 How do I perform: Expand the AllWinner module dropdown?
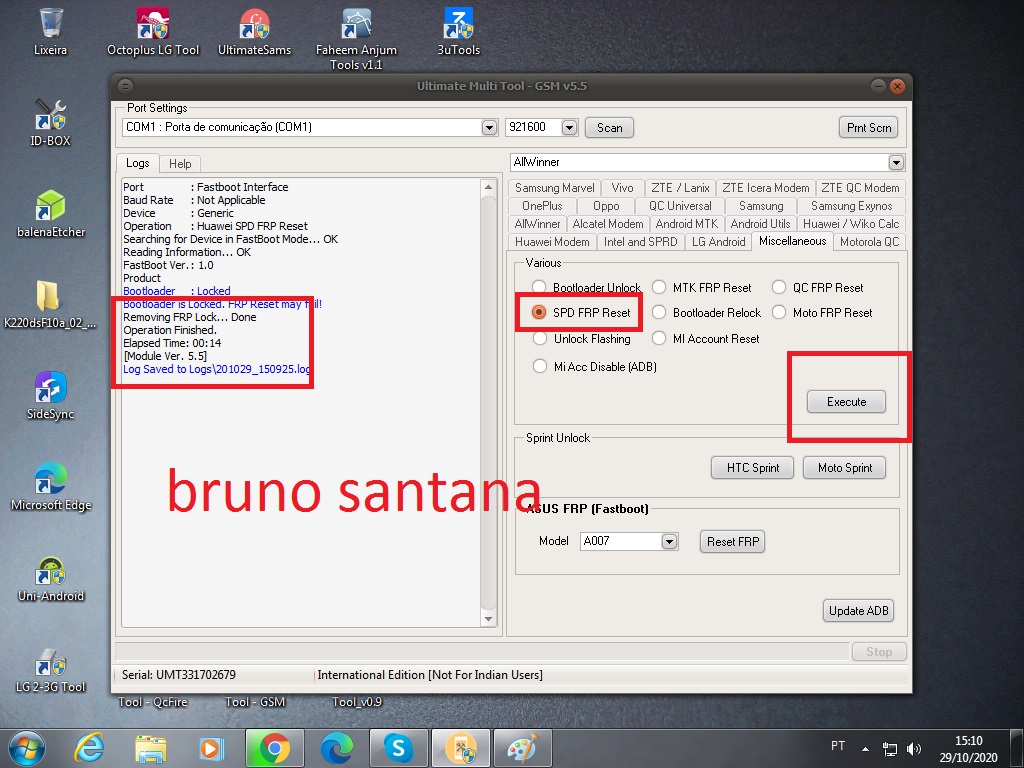[x=896, y=162]
